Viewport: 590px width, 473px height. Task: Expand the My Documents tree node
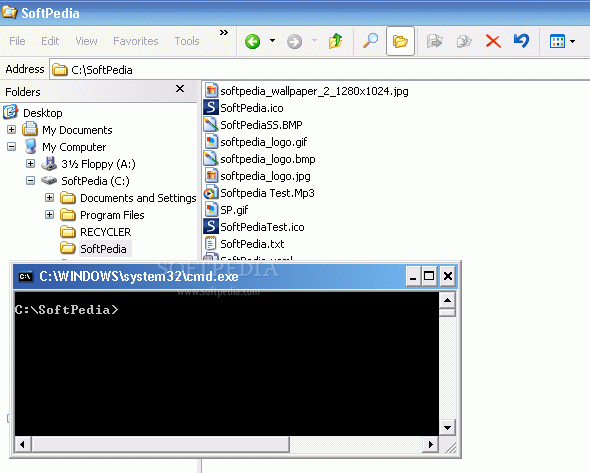pyautogui.click(x=12, y=130)
